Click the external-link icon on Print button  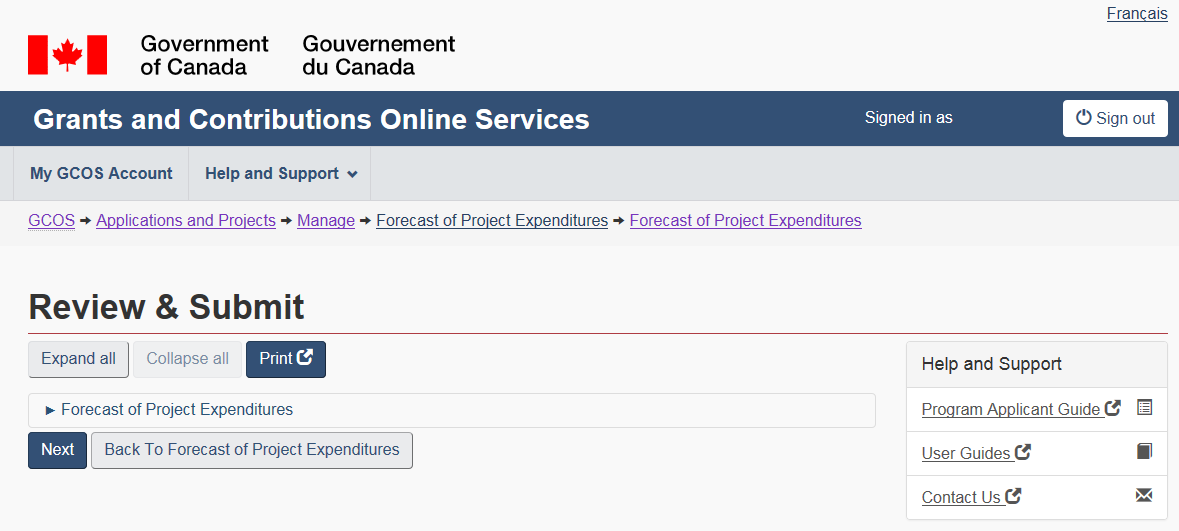(x=305, y=358)
